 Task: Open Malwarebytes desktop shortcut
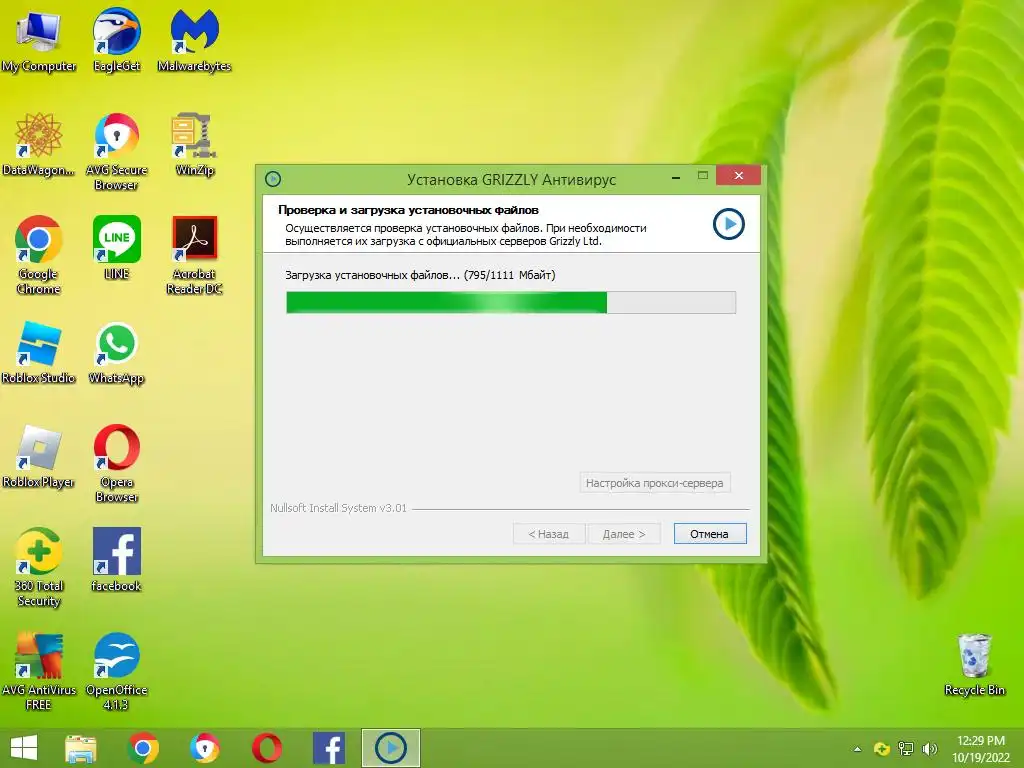194,40
